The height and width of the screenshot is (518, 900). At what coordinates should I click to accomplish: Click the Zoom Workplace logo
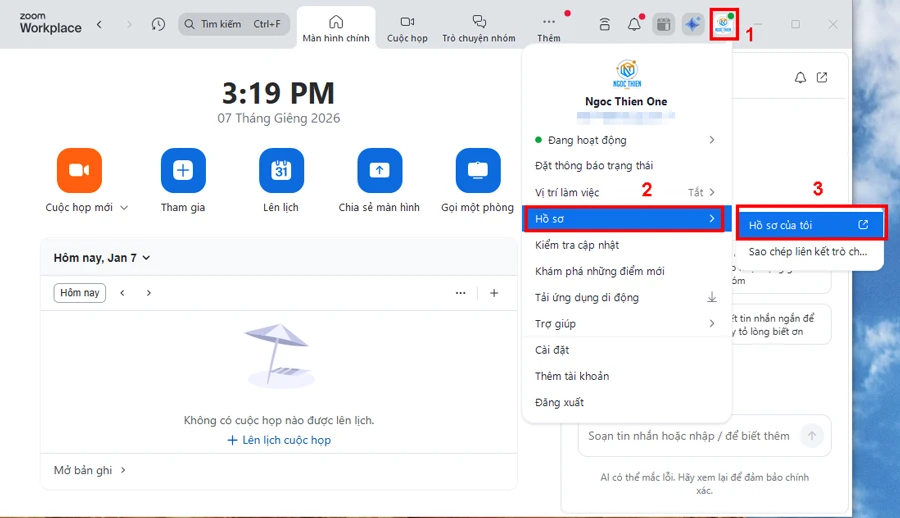point(51,23)
